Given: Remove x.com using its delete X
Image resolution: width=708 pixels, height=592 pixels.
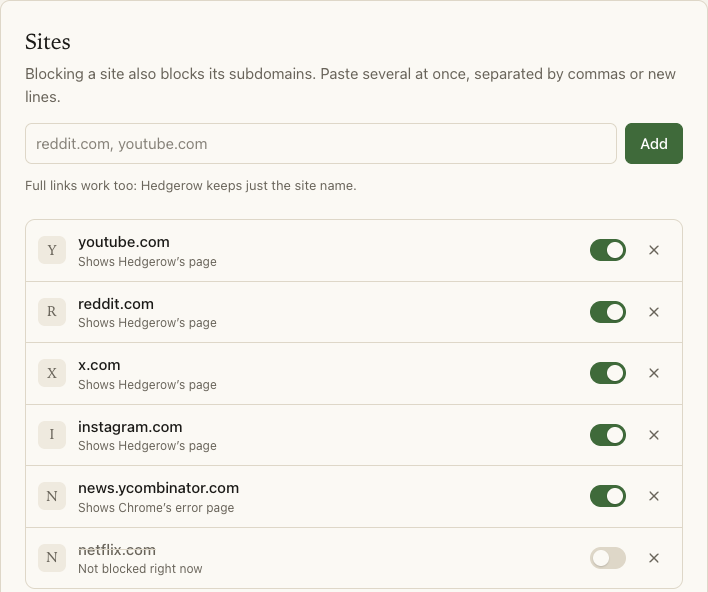Looking at the screenshot, I should 653,373.
